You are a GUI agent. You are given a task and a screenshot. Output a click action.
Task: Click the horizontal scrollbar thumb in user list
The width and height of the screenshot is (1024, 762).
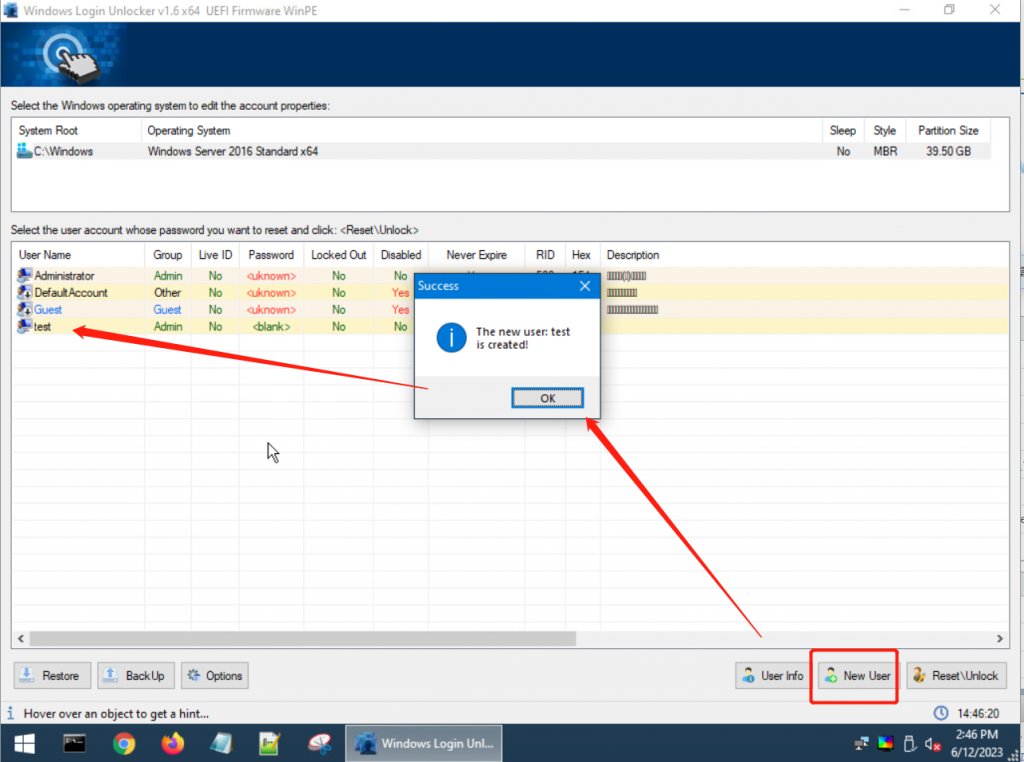(x=302, y=639)
